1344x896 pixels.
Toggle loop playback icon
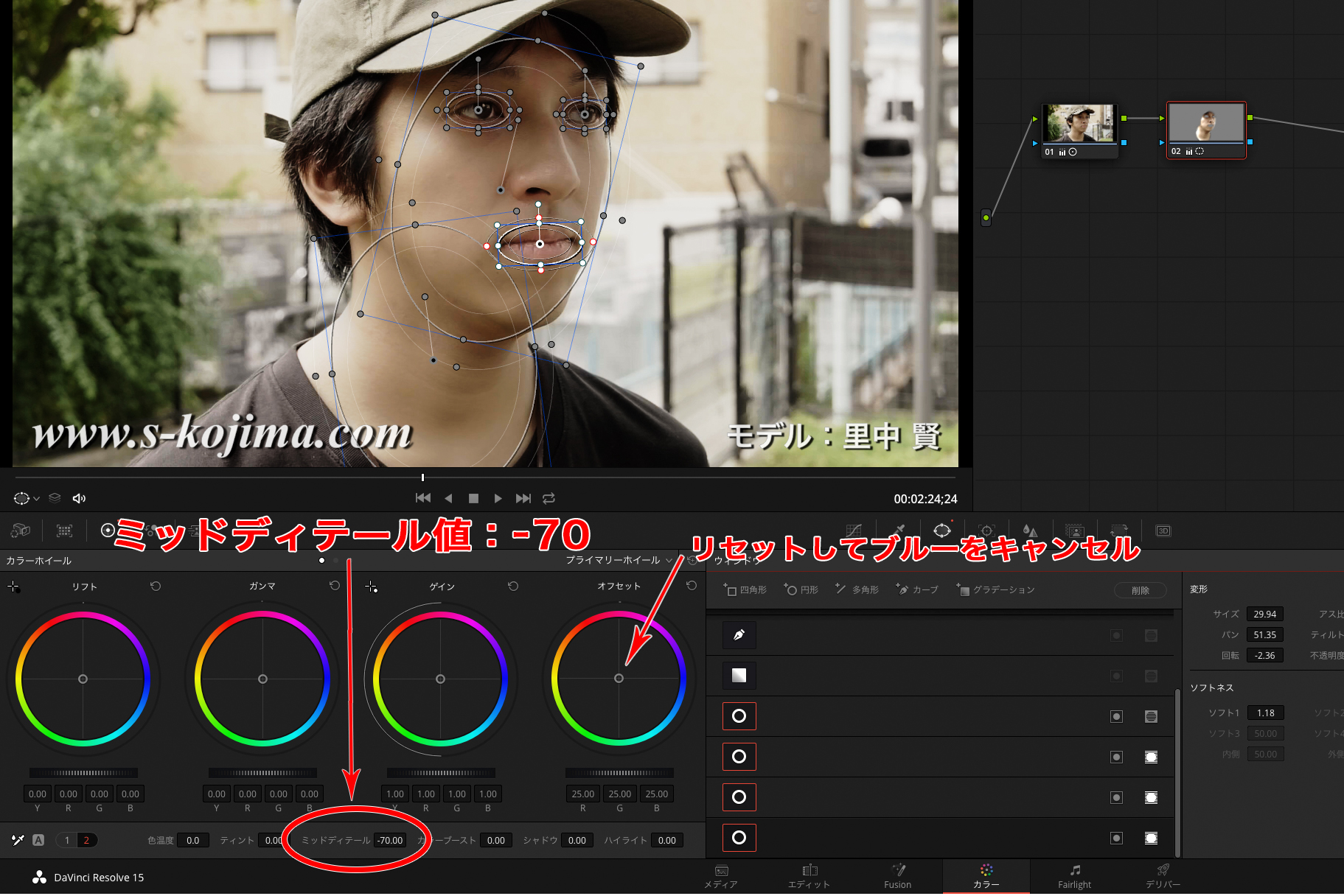click(x=549, y=499)
